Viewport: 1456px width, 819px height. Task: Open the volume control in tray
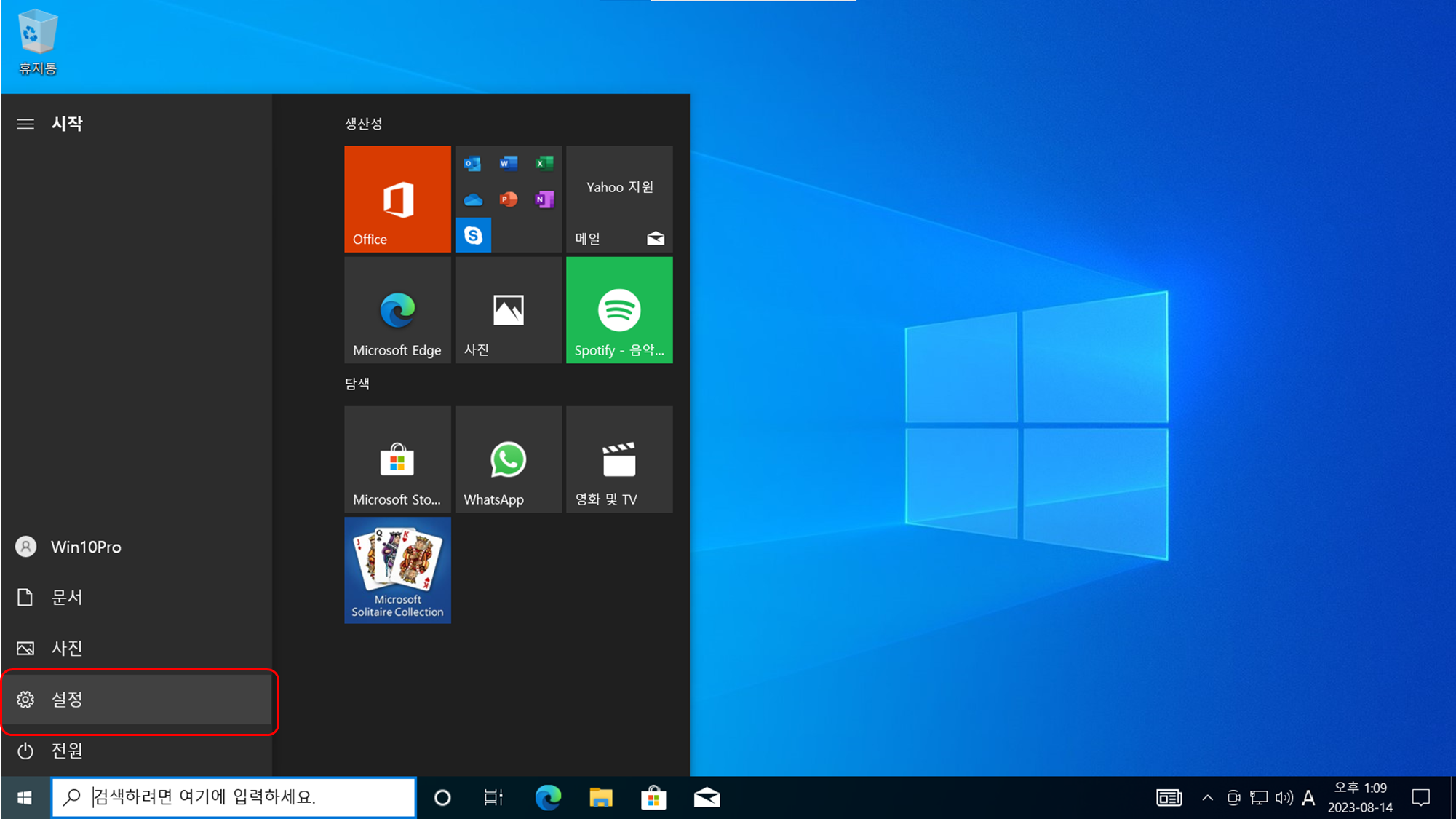(1284, 798)
